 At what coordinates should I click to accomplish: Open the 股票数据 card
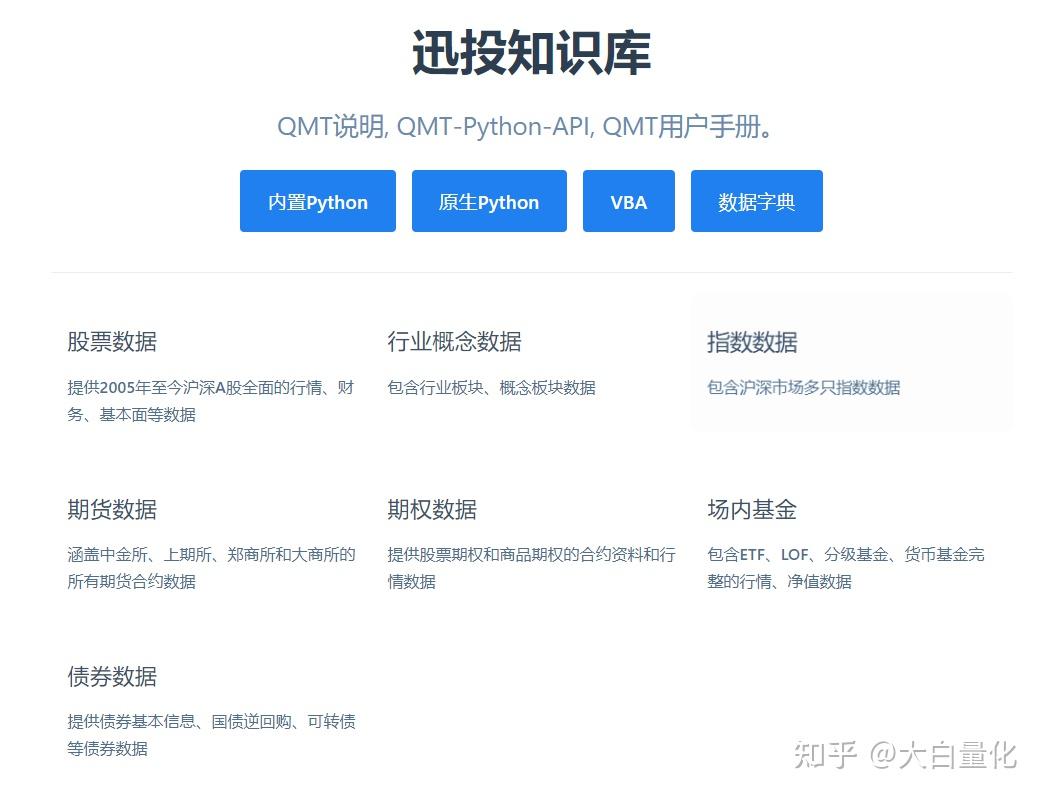pos(110,342)
